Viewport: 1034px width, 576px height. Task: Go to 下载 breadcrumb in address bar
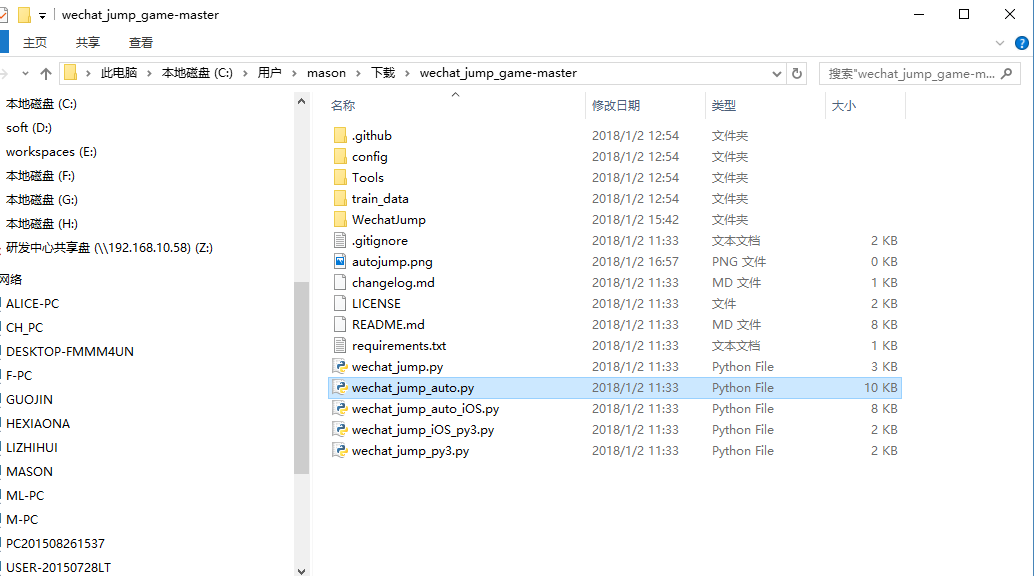click(383, 73)
